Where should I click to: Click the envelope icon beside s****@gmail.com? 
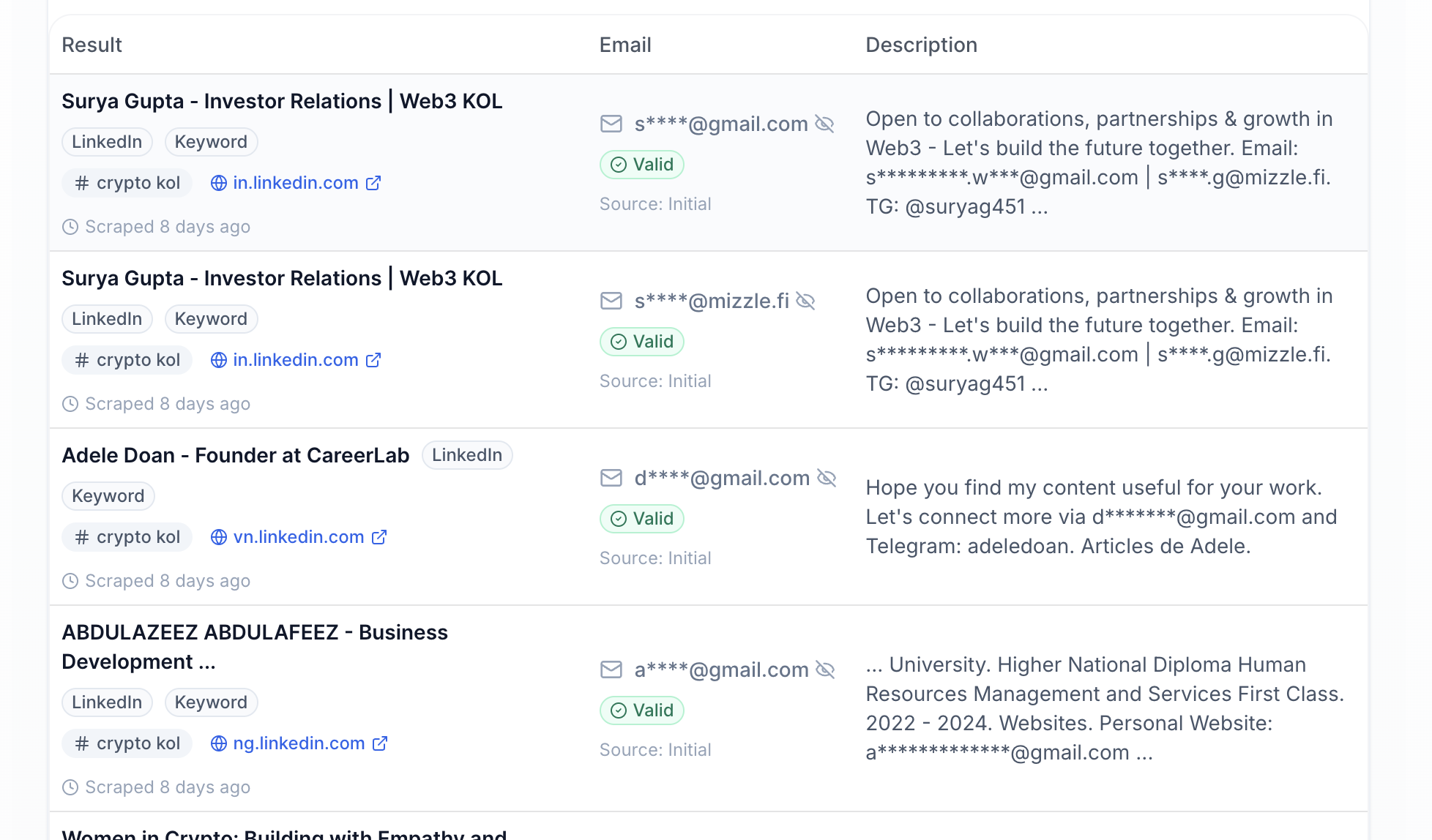click(x=611, y=124)
